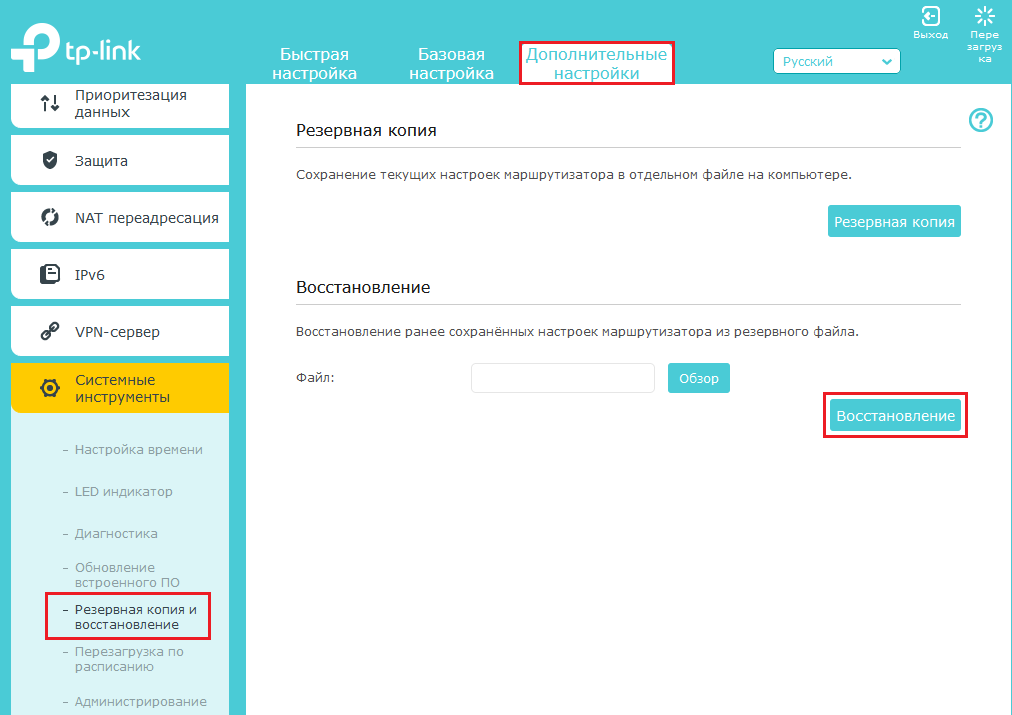Viewport: 1012px width, 715px height.
Task: Click the Файл path input field
Action: pyautogui.click(x=563, y=378)
